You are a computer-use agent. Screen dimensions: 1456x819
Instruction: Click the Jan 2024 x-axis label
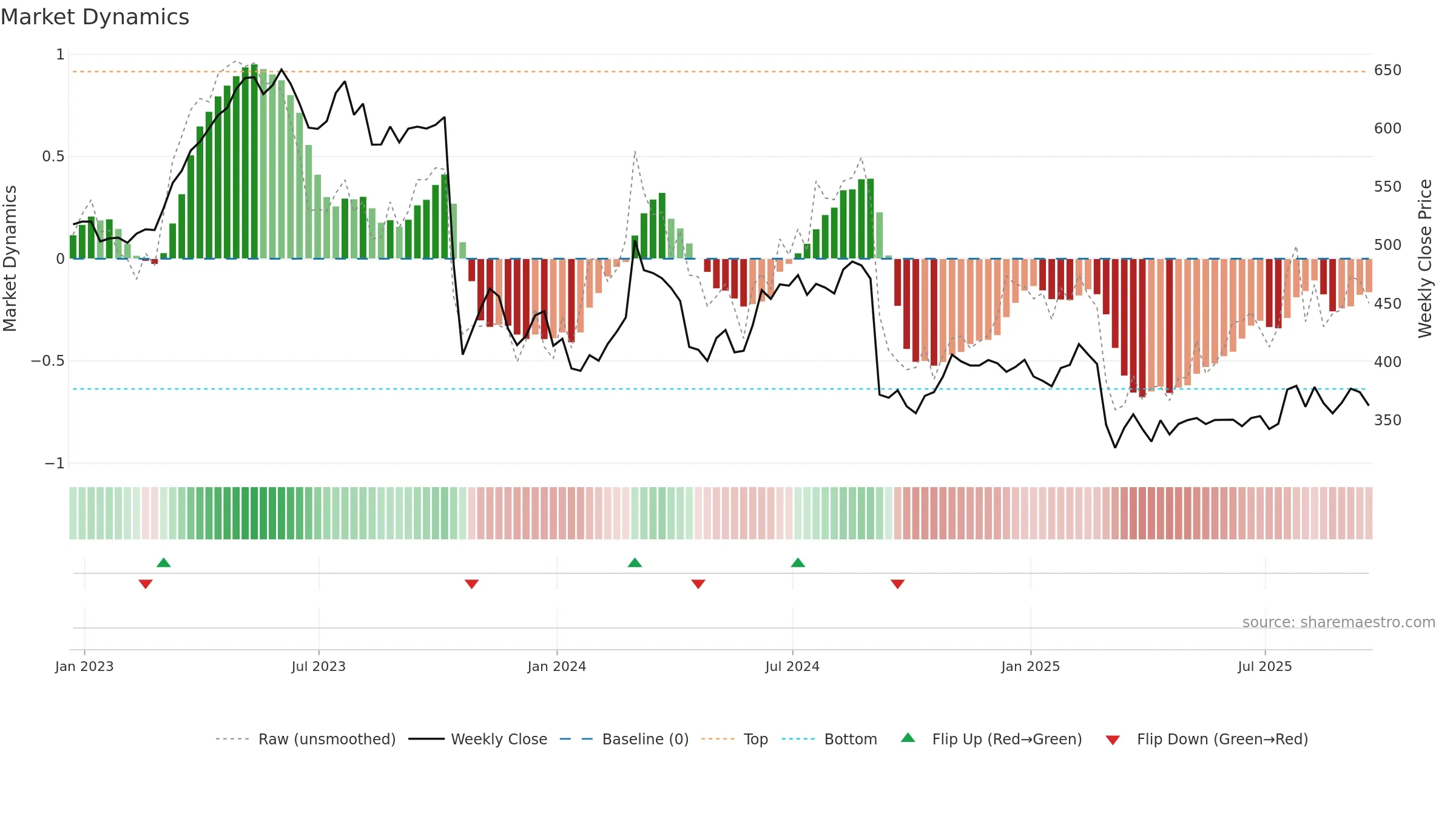click(557, 666)
